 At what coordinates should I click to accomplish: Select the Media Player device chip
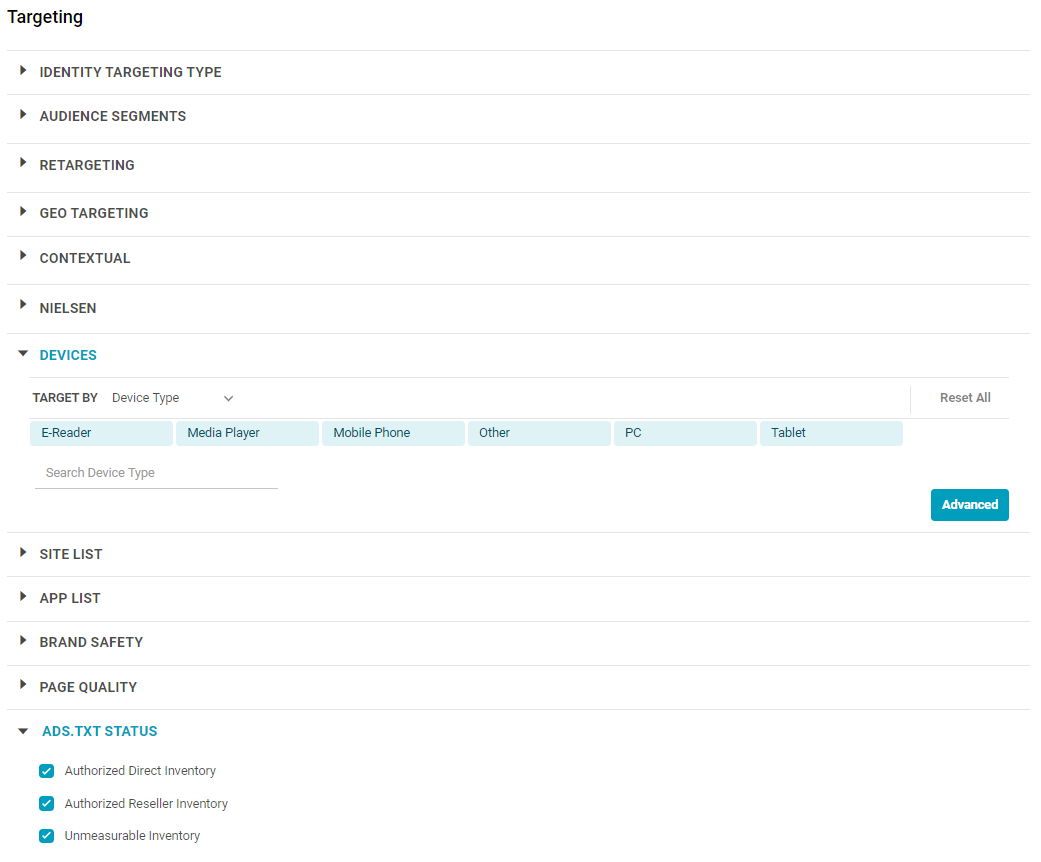click(x=247, y=433)
